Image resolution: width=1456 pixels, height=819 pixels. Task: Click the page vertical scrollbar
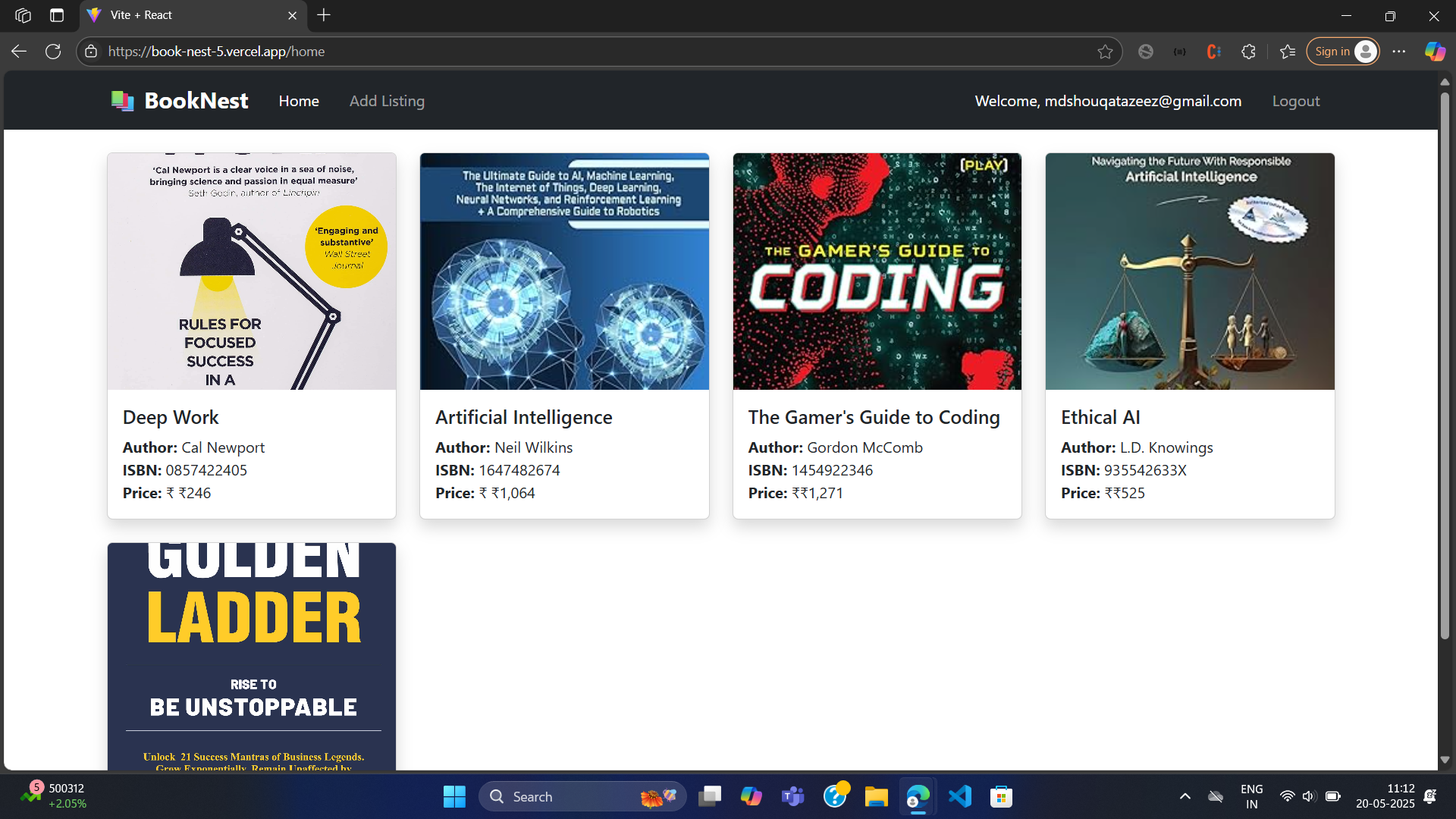1445,364
